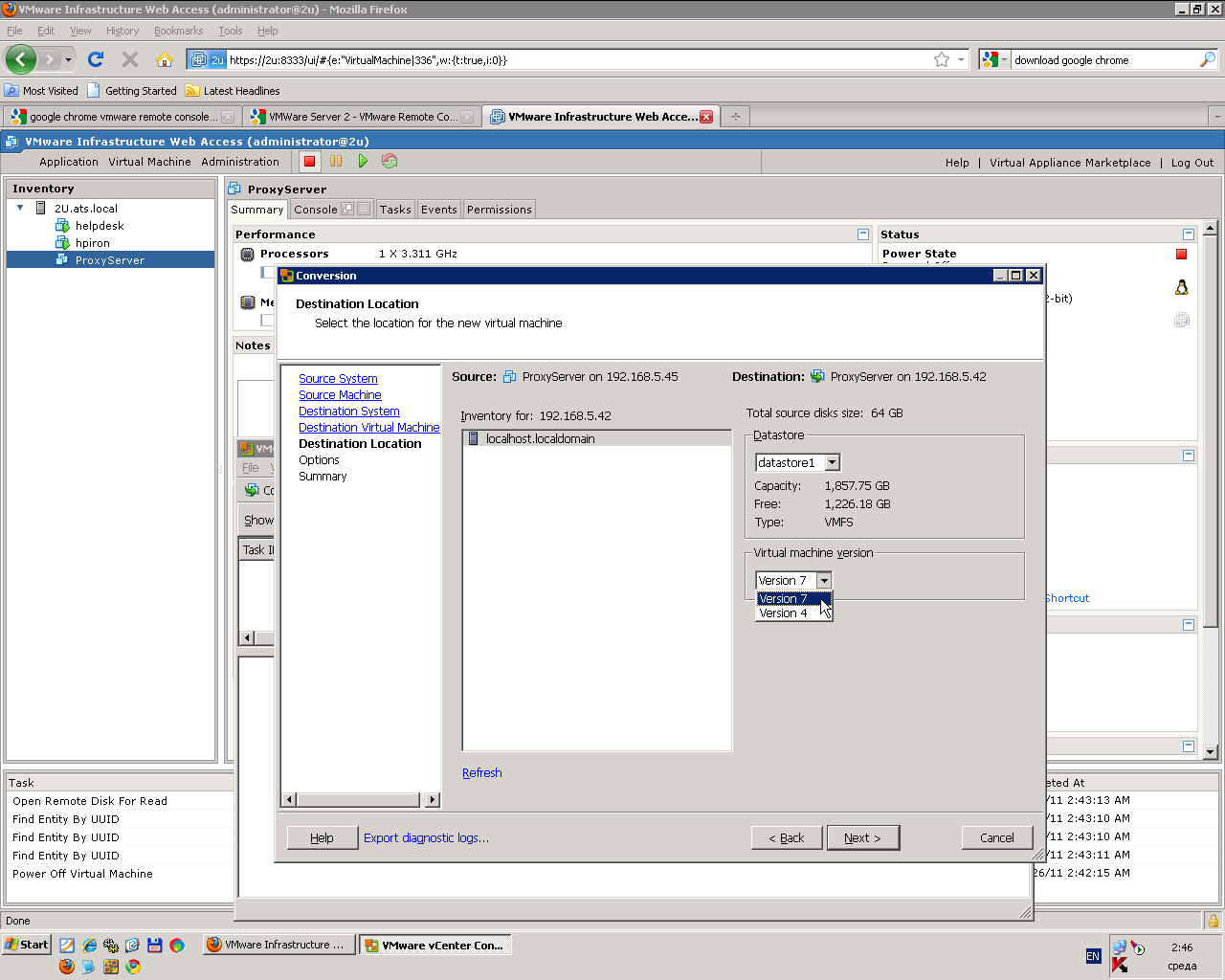Select the helpdesk virtual machine
The image size is (1225, 980).
tap(100, 226)
